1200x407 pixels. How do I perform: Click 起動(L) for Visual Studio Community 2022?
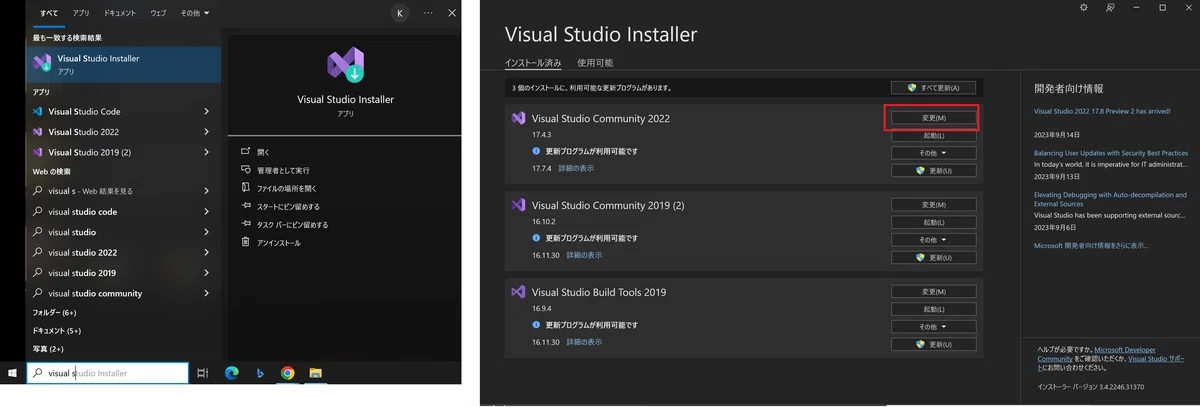tap(933, 136)
